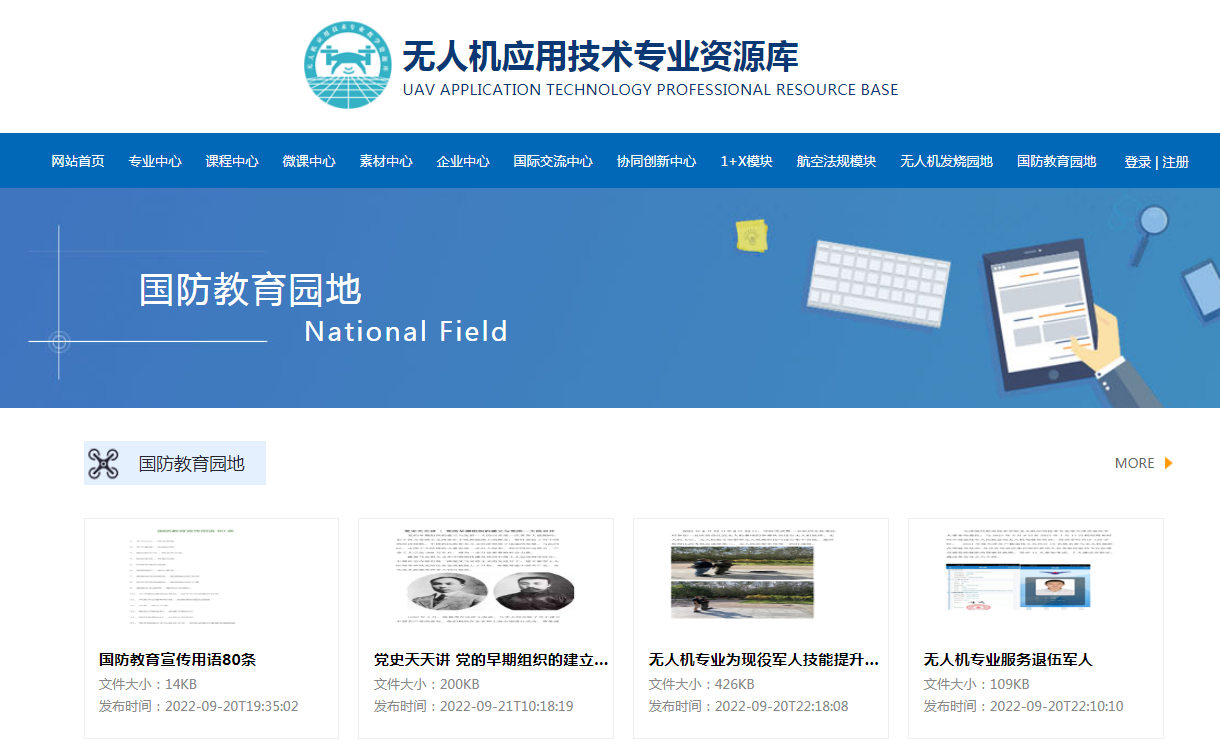Image resolution: width=1220 pixels, height=740 pixels.
Task: Click the UAV resource base logo
Action: pos(345,65)
